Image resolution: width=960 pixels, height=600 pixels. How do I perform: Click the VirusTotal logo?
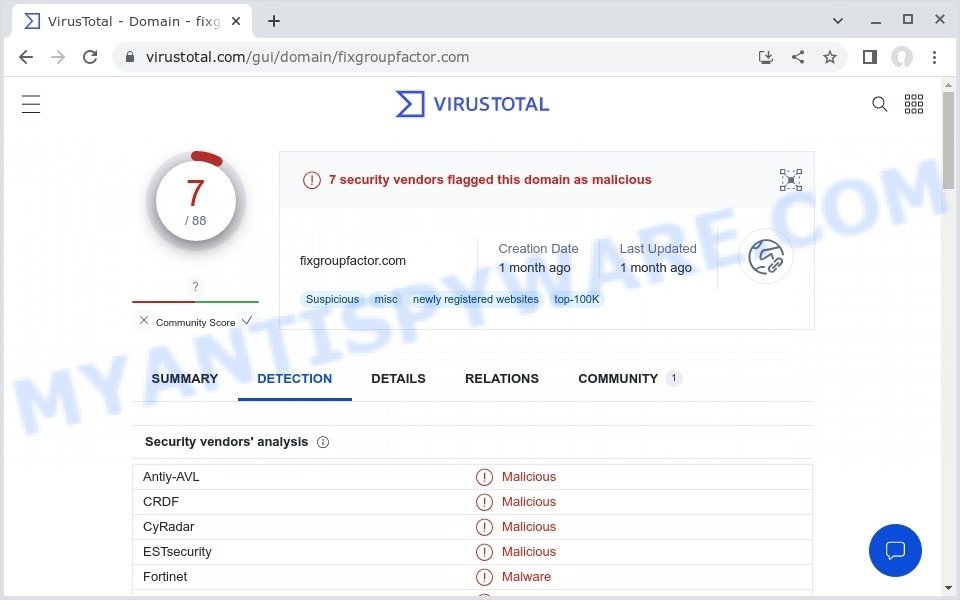coord(472,104)
